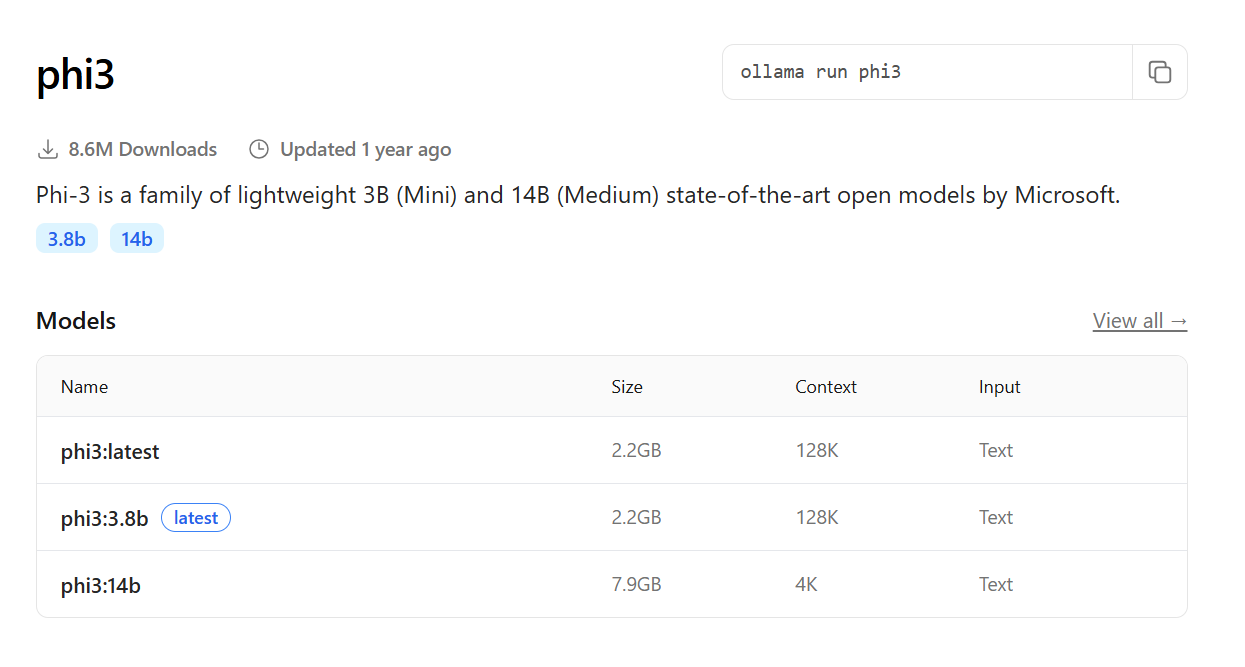This screenshot has height=667, width=1245.
Task: Click the 7.9GB size of phi3:14b
Action: (x=637, y=585)
